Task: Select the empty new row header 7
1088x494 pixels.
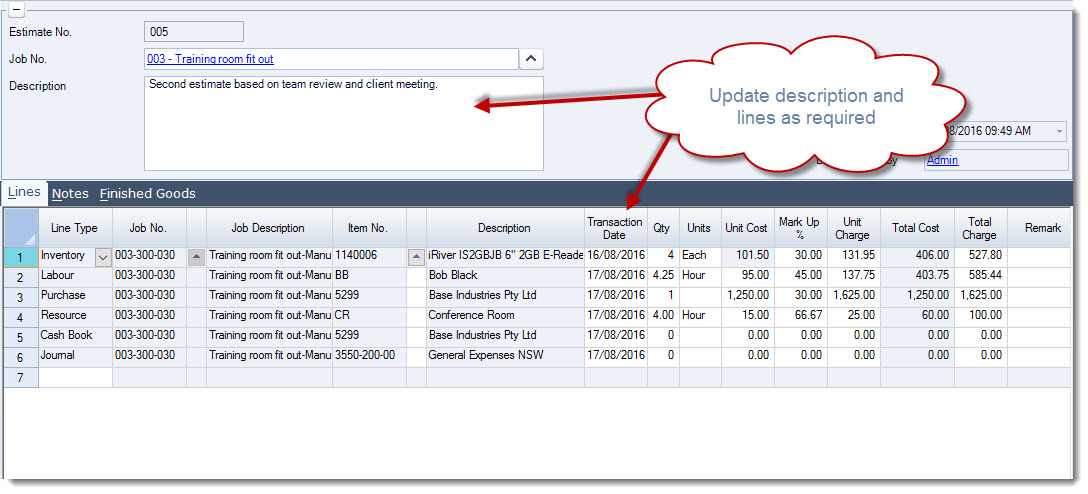Action: (21, 378)
